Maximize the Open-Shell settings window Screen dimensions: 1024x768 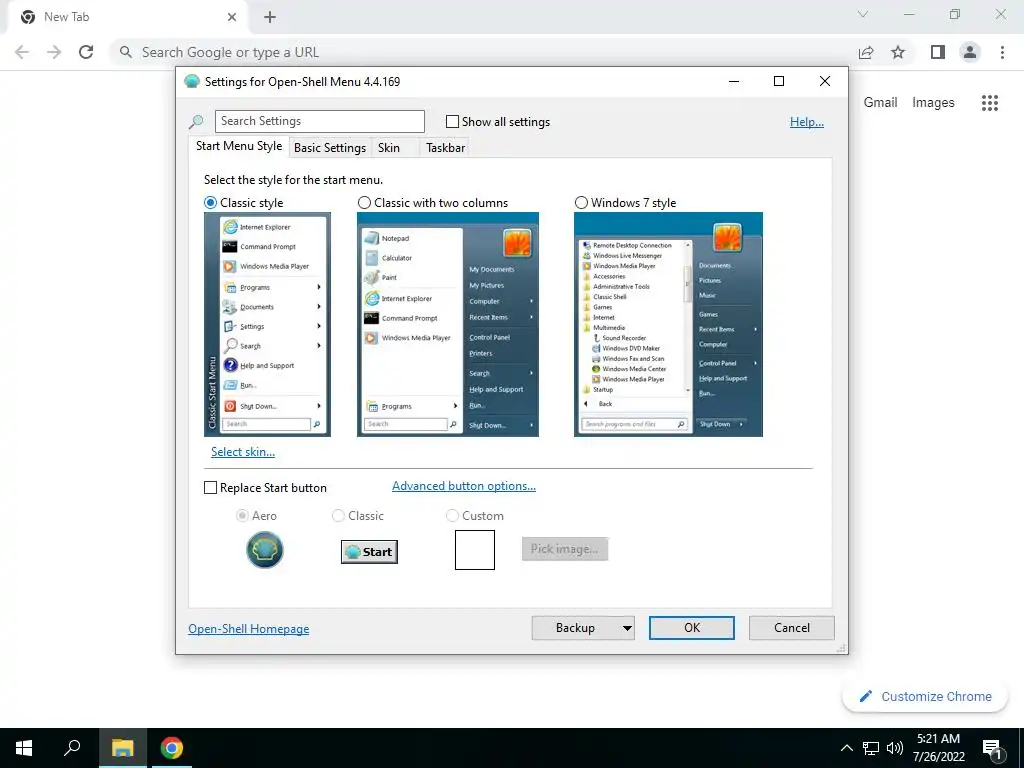pos(779,82)
